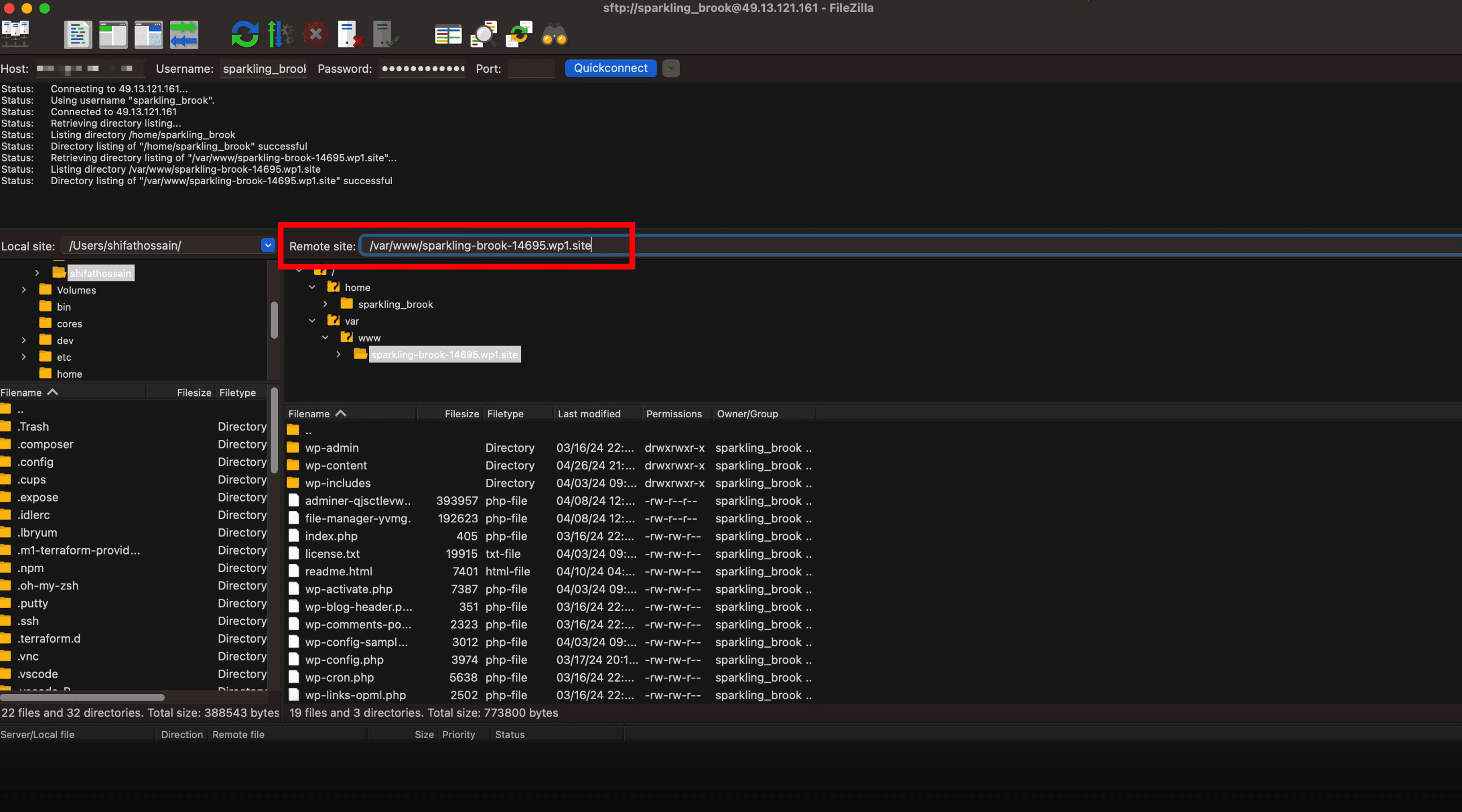Open the Quickconnect history dropdown arrow
Viewport: 1462px width, 812px height.
pos(671,69)
